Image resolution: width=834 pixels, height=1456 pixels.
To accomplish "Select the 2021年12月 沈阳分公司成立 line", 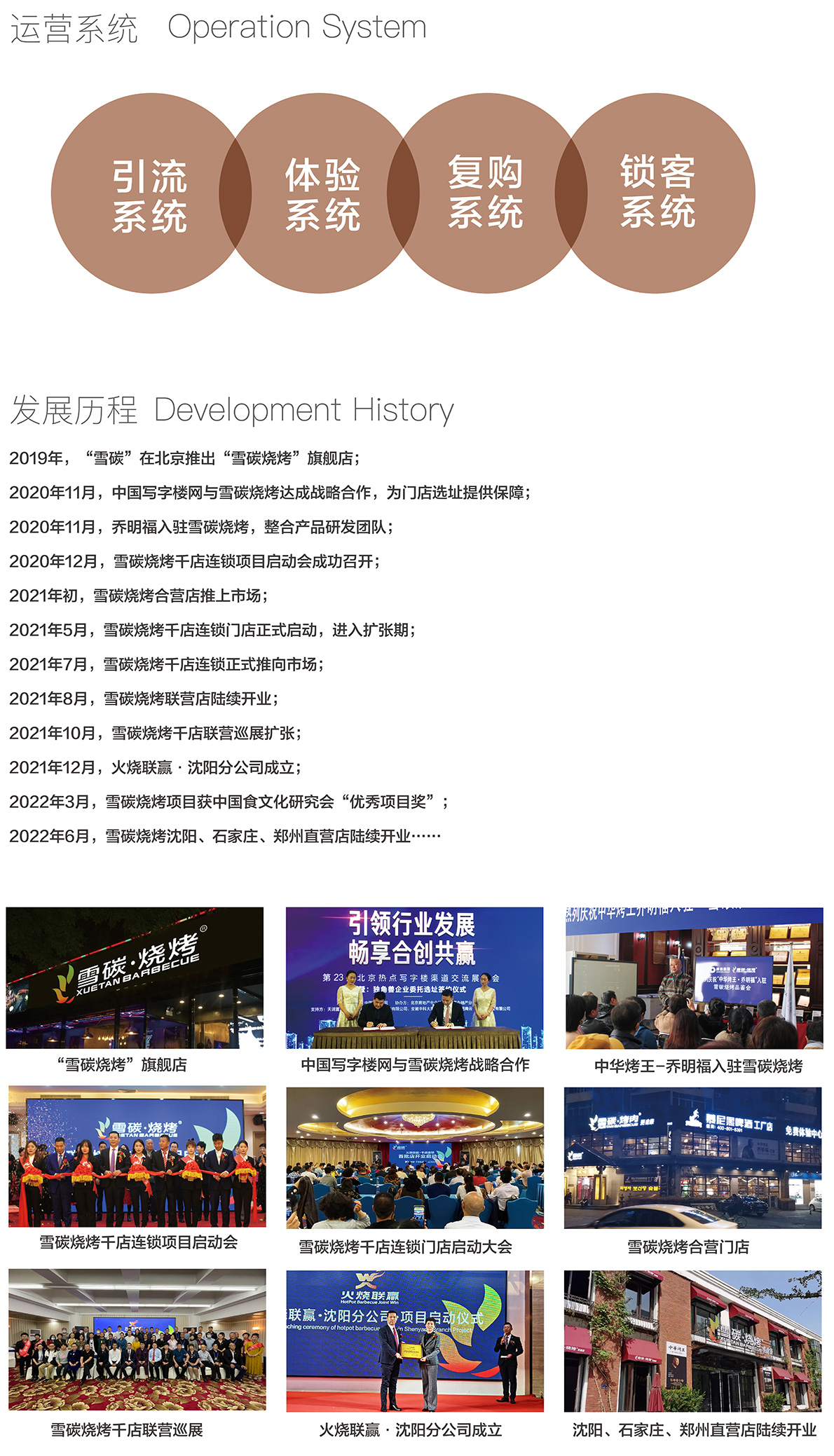I will point(156,767).
